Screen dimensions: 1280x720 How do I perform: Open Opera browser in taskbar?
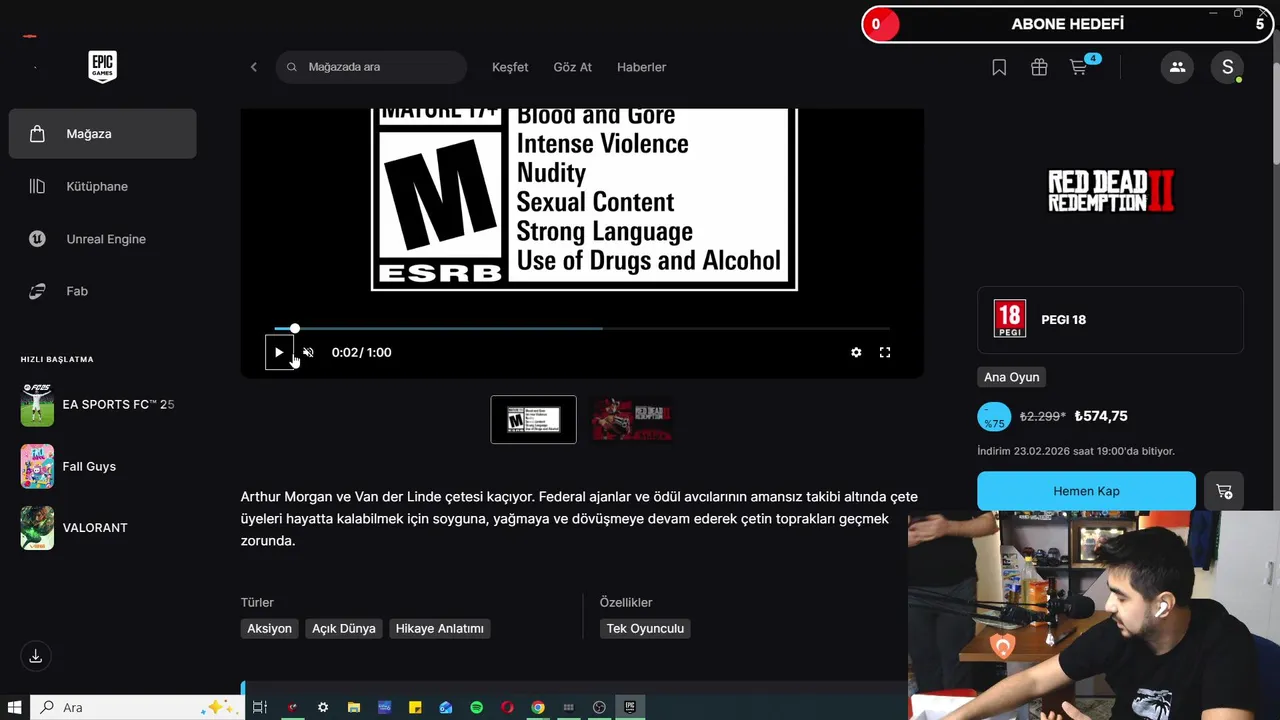tap(507, 707)
